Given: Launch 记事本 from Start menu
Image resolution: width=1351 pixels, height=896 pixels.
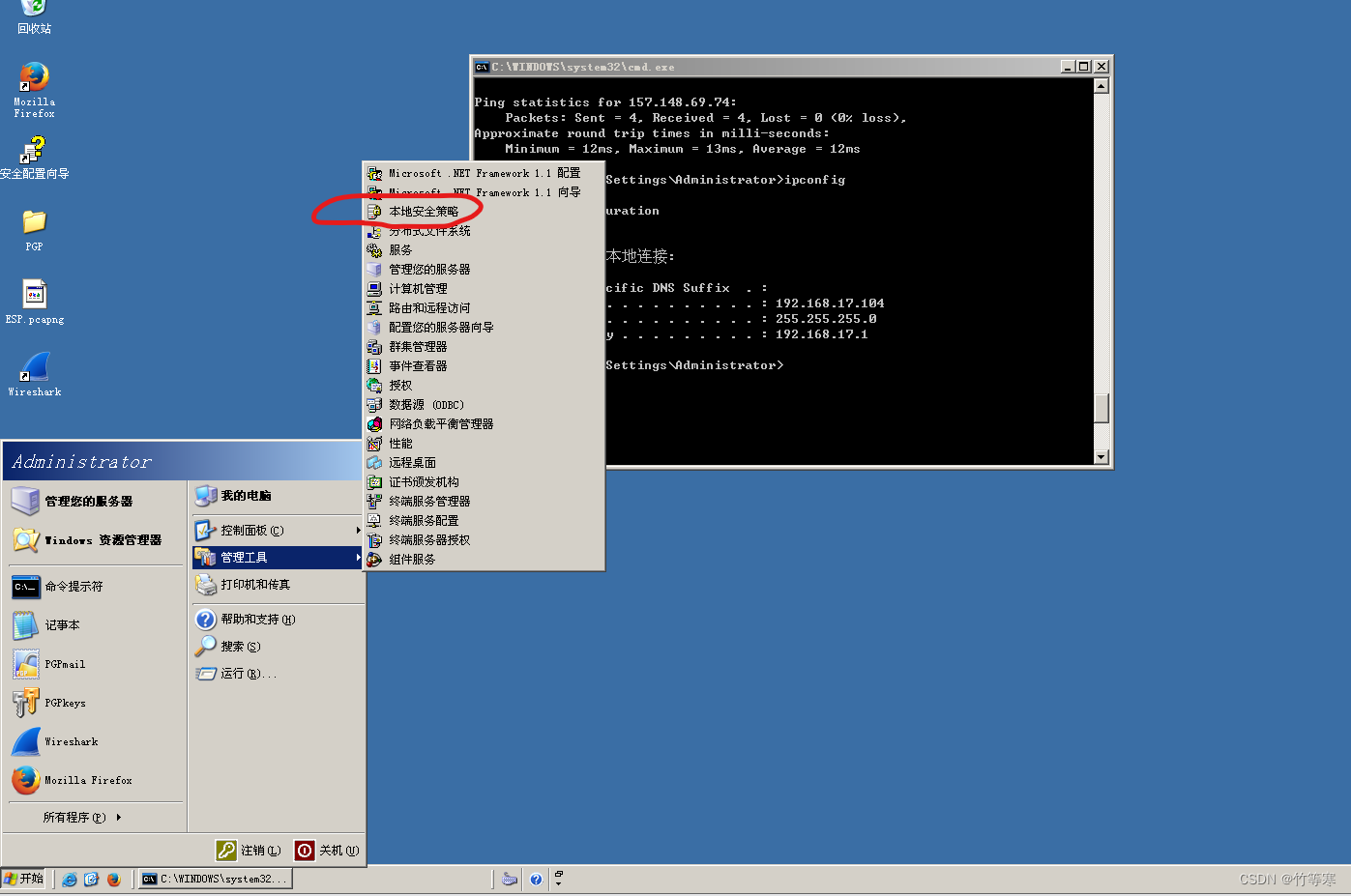Looking at the screenshot, I should point(95,625).
